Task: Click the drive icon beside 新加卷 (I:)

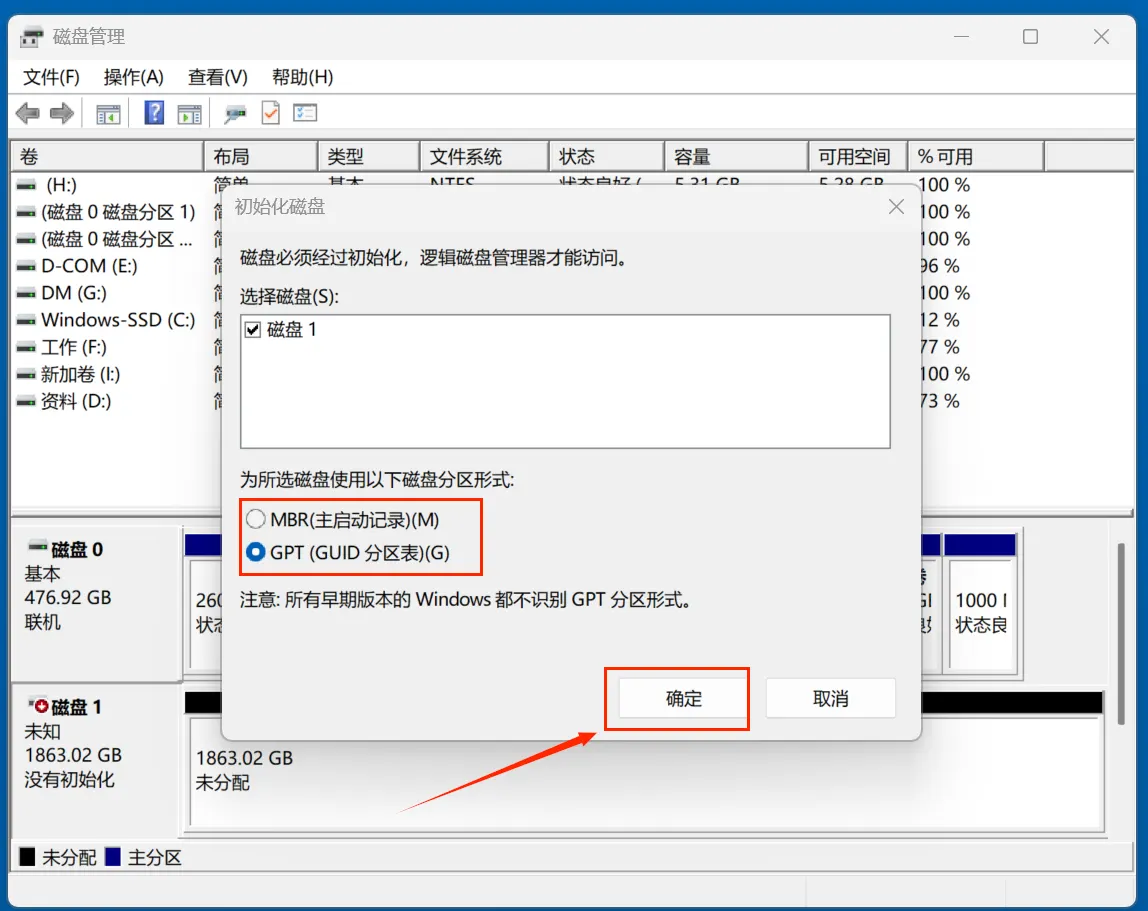Action: 26,375
